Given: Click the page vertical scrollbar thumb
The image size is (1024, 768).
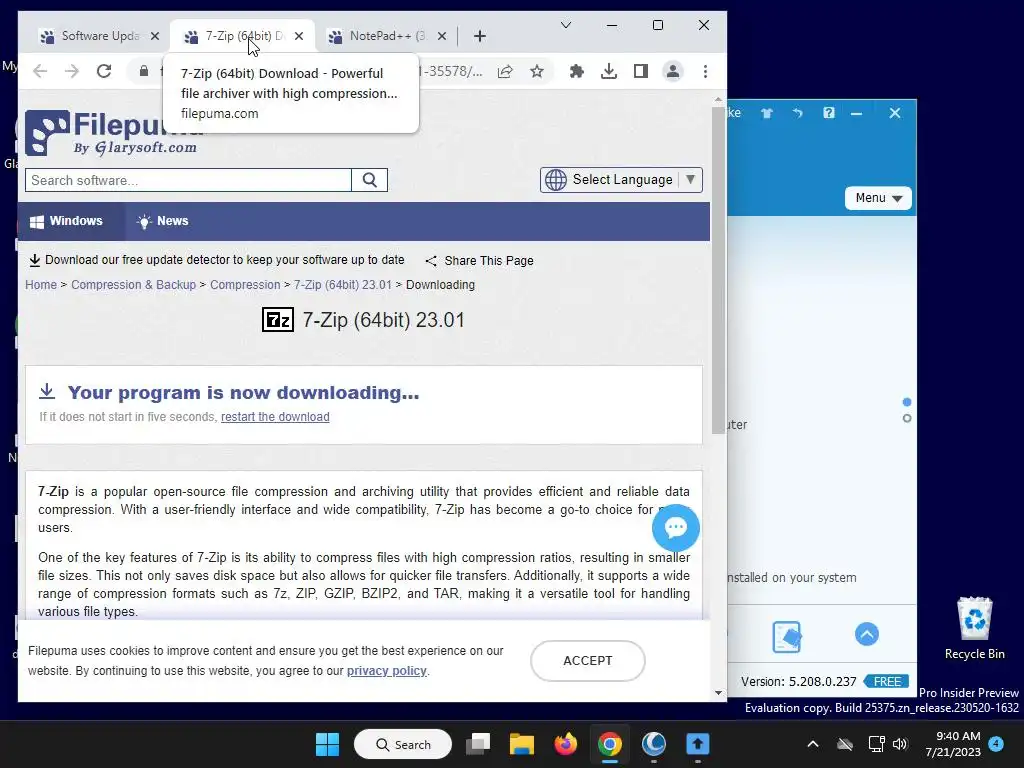Looking at the screenshot, I should tap(718, 269).
